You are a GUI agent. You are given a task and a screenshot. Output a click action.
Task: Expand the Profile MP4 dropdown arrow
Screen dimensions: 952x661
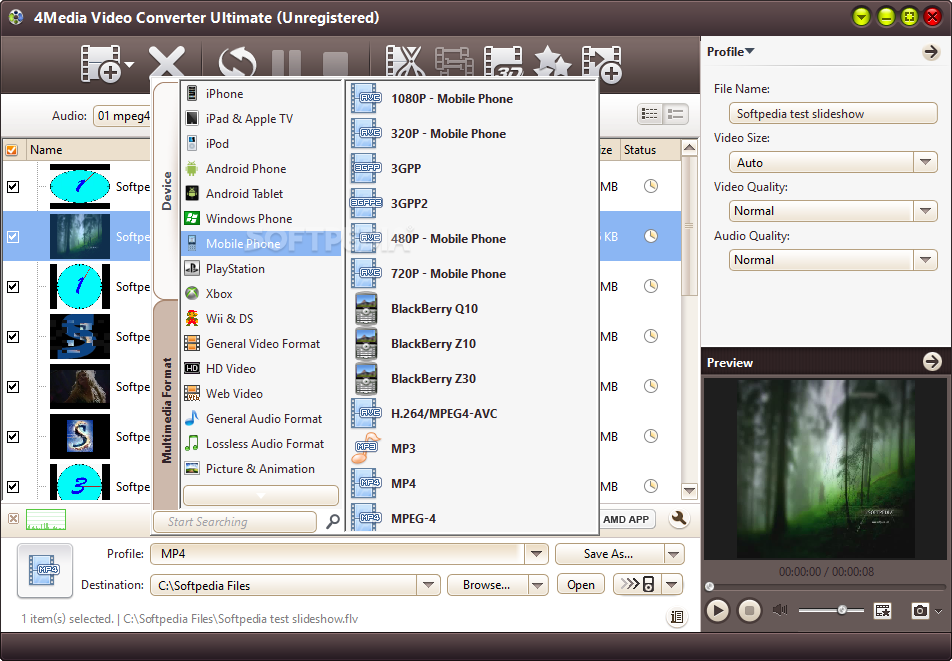[x=536, y=554]
